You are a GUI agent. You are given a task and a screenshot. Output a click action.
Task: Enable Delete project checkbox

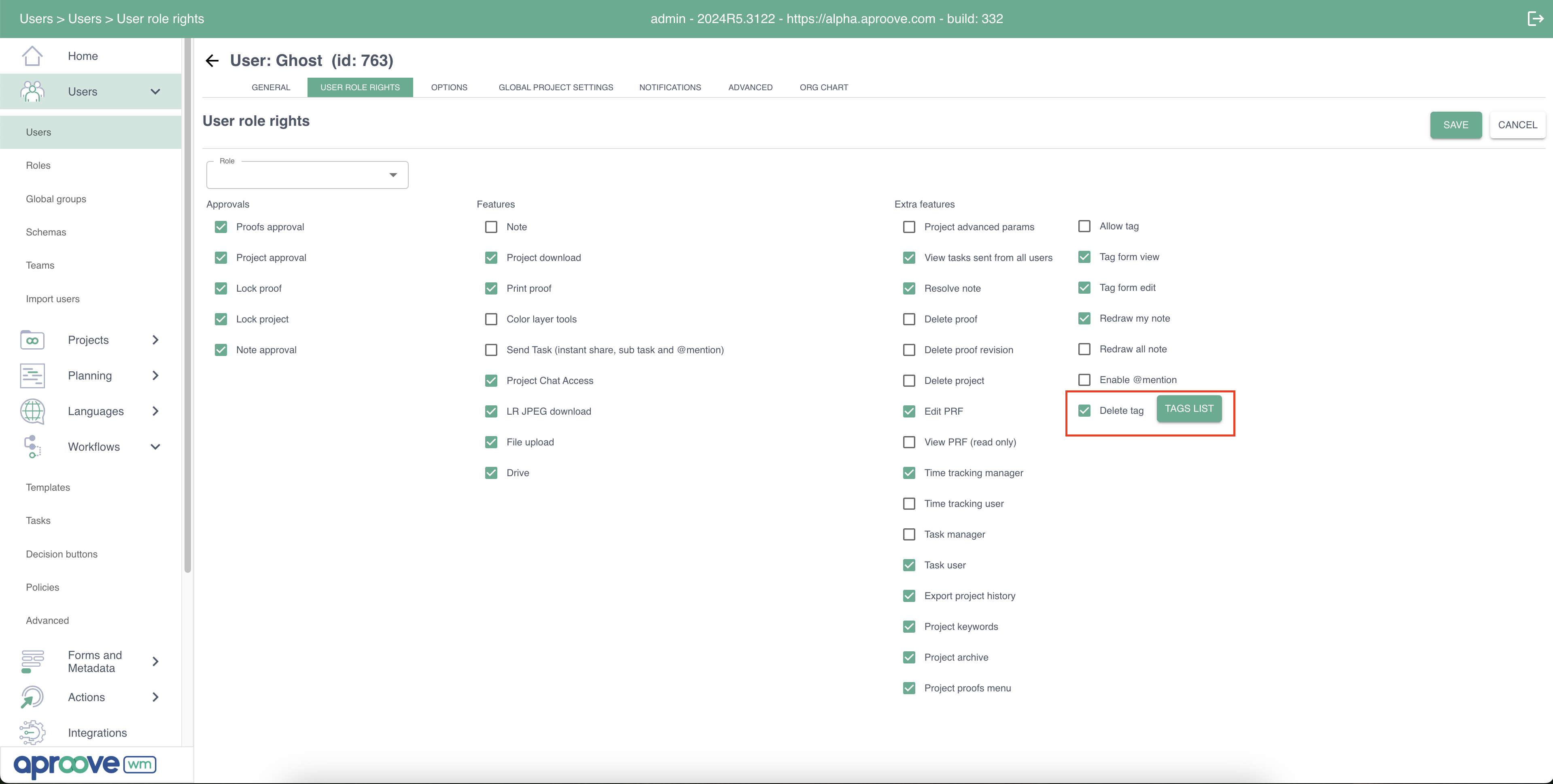(908, 380)
